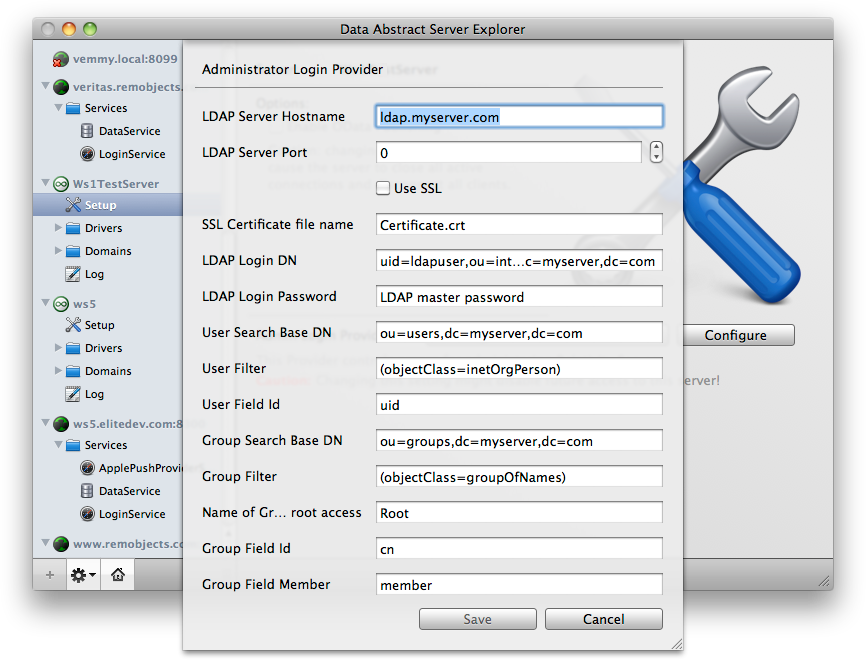This screenshot has width=866, height=660.
Task: Expand Drivers under ws5
Action: pyautogui.click(x=58, y=347)
